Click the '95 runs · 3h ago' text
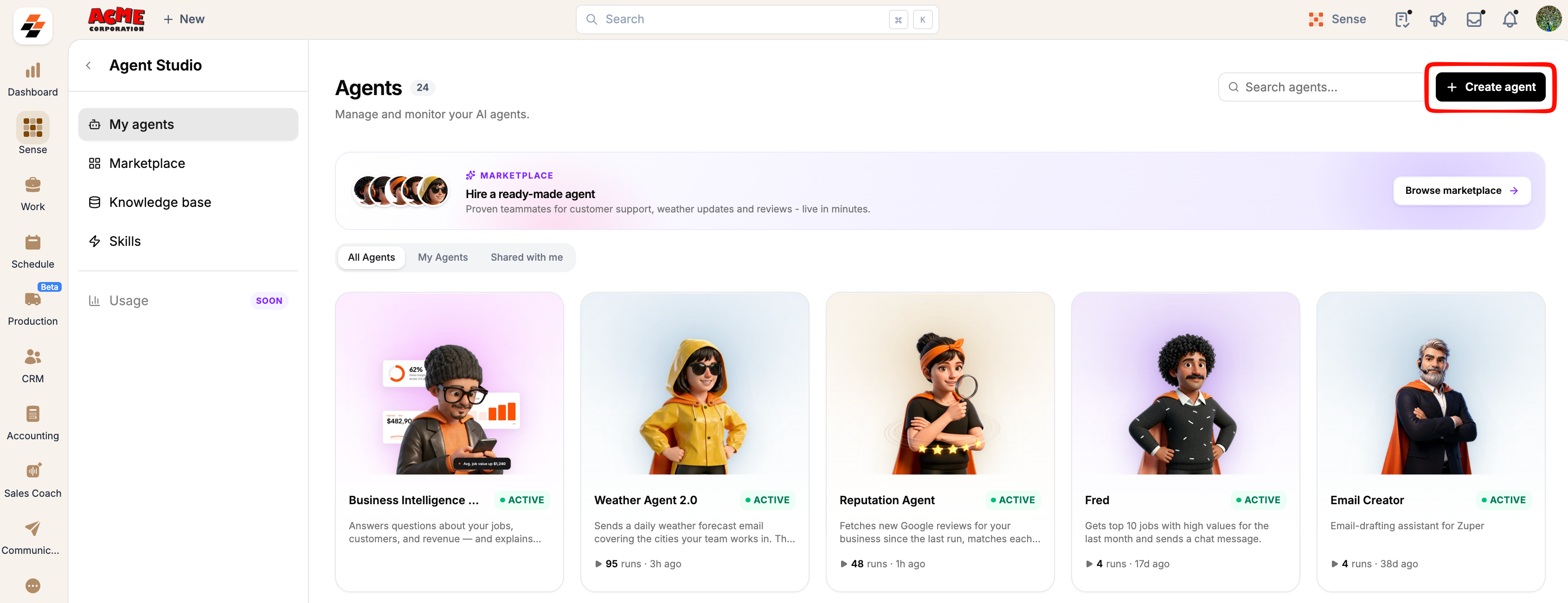1568x603 pixels. pyautogui.click(x=637, y=564)
